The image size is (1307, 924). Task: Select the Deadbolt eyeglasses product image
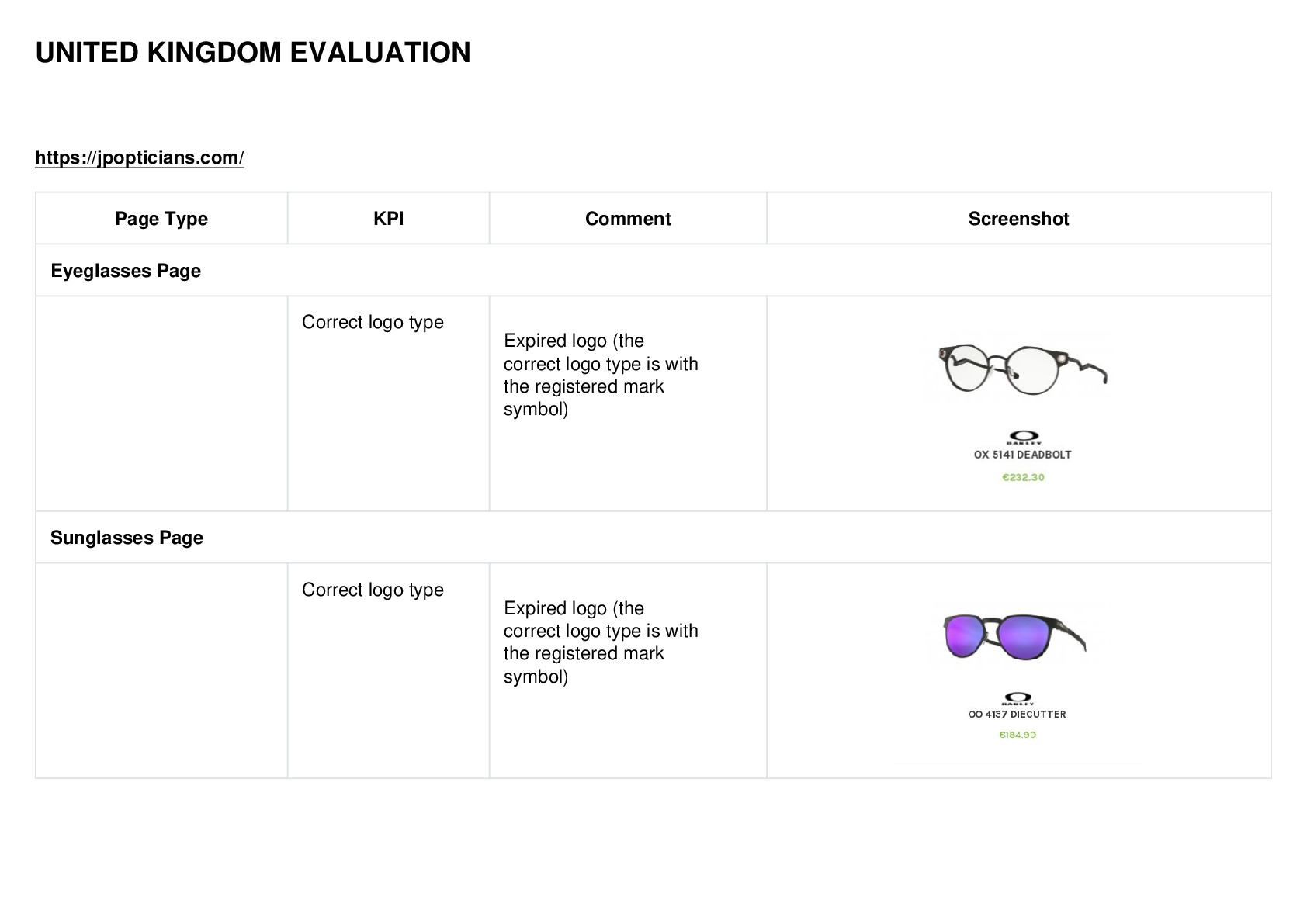click(1023, 368)
